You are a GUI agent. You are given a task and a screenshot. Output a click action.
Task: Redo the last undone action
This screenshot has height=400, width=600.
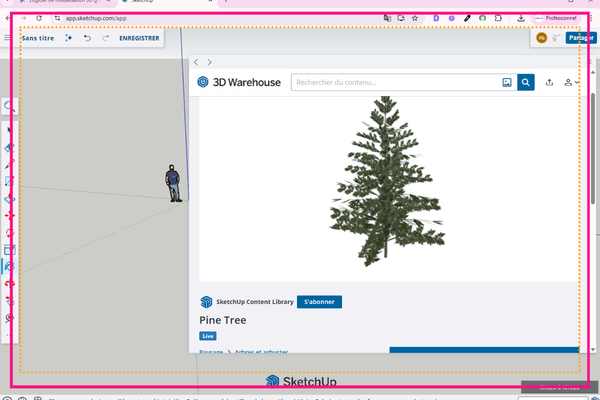point(105,38)
